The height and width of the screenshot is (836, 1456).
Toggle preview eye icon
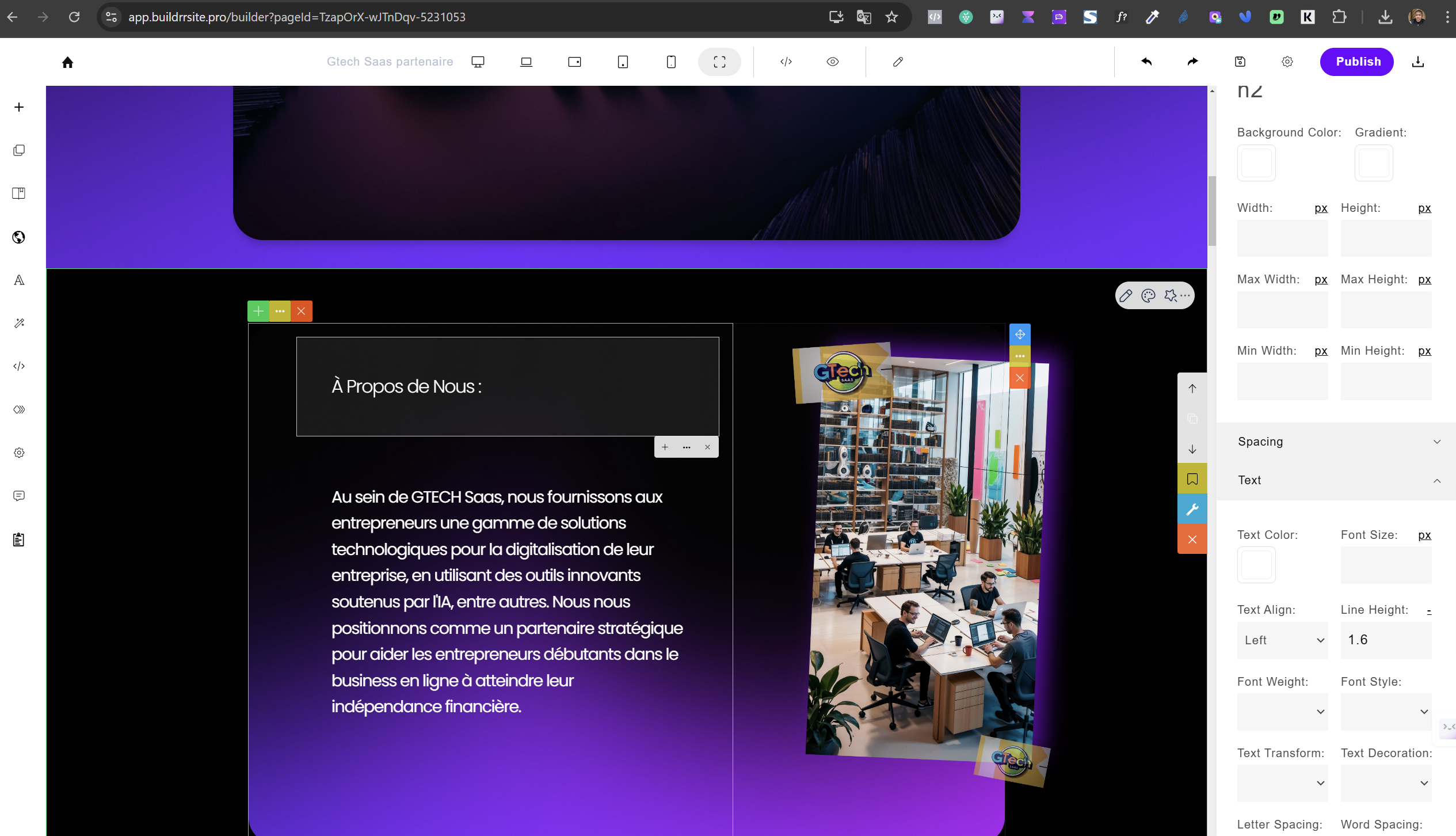tap(833, 62)
